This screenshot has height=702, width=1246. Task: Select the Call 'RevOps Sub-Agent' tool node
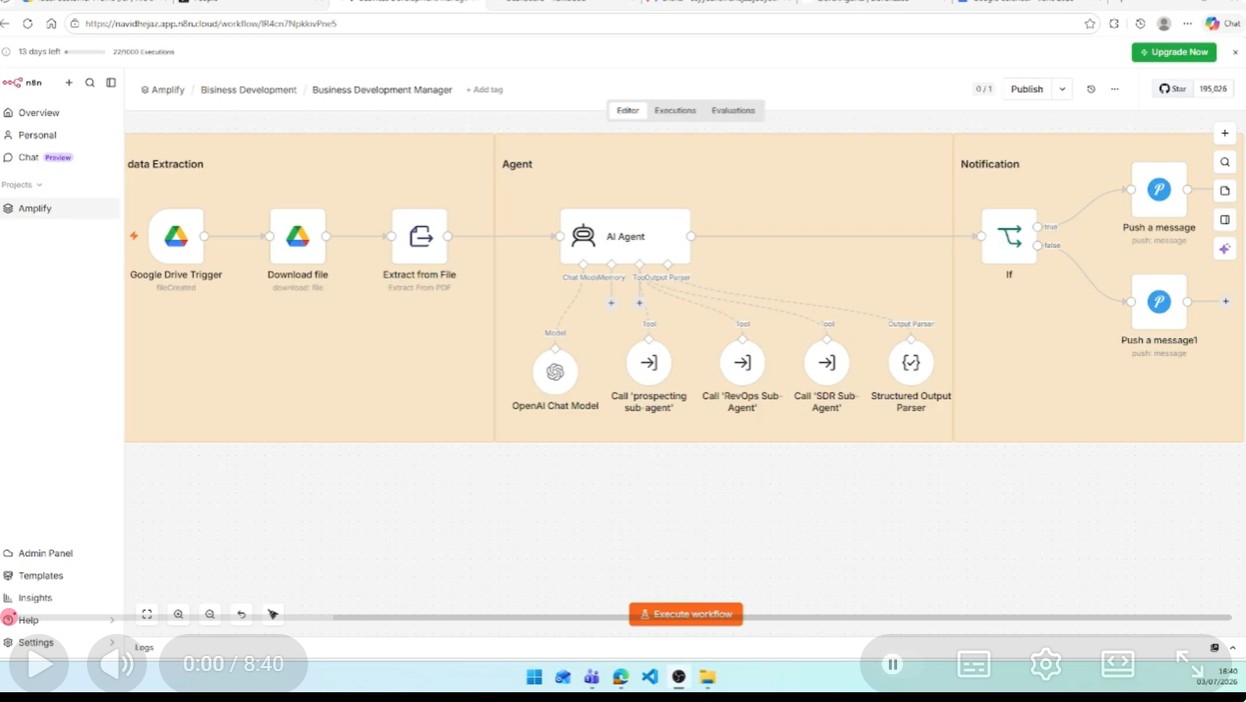[742, 363]
